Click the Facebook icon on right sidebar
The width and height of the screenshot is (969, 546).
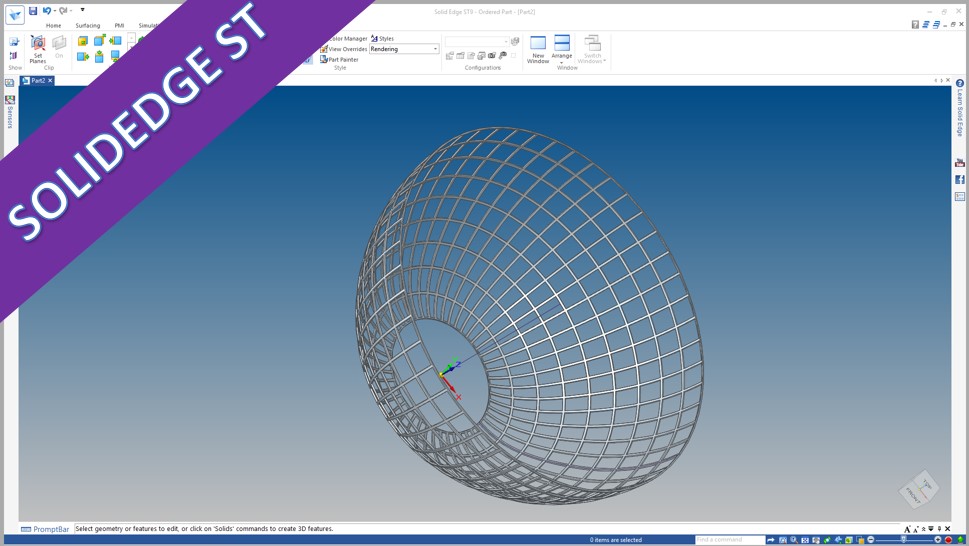(x=960, y=180)
